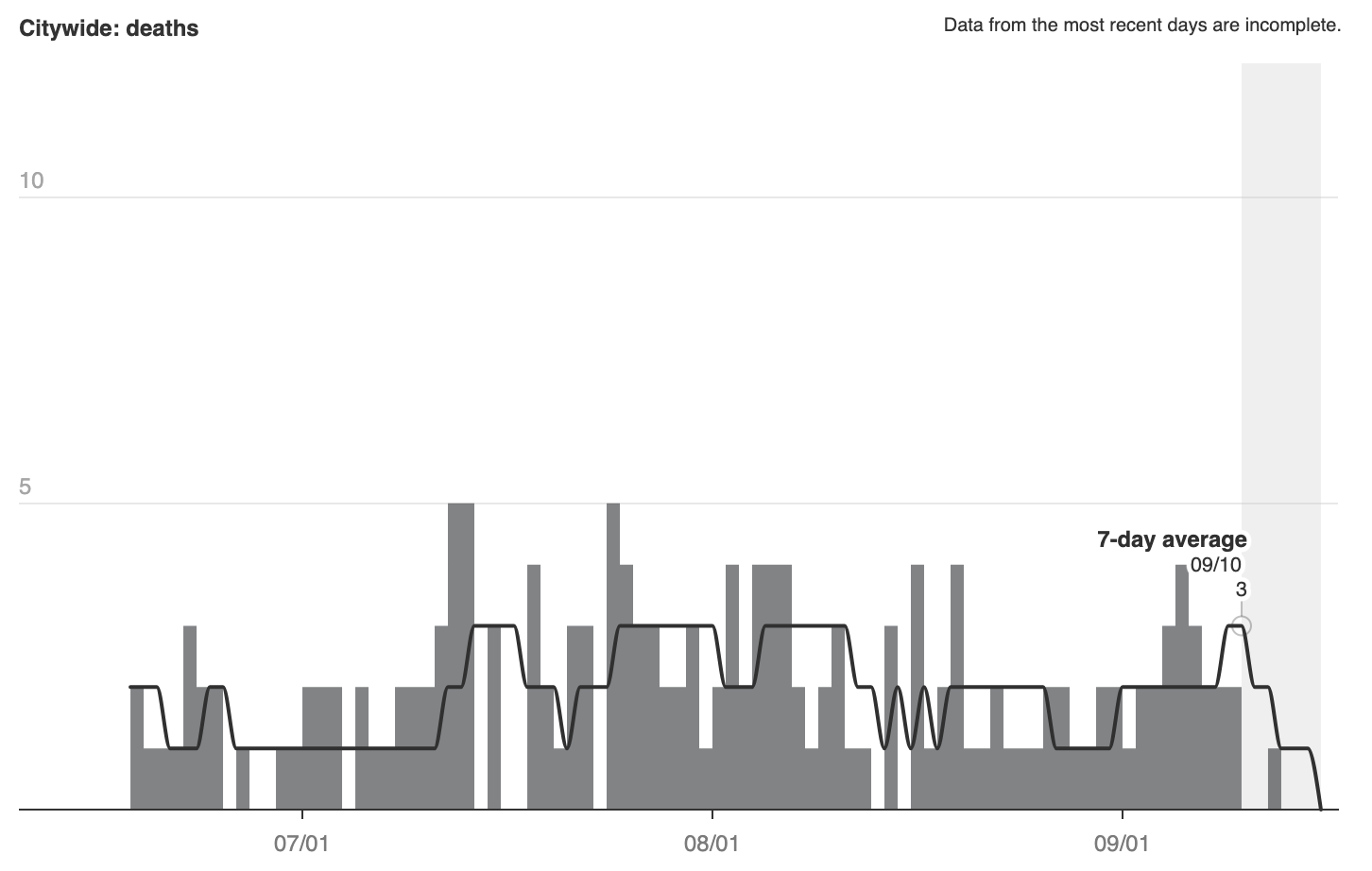Image resolution: width=1372 pixels, height=871 pixels.
Task: Click the incomplete data notice text
Action: (1141, 26)
